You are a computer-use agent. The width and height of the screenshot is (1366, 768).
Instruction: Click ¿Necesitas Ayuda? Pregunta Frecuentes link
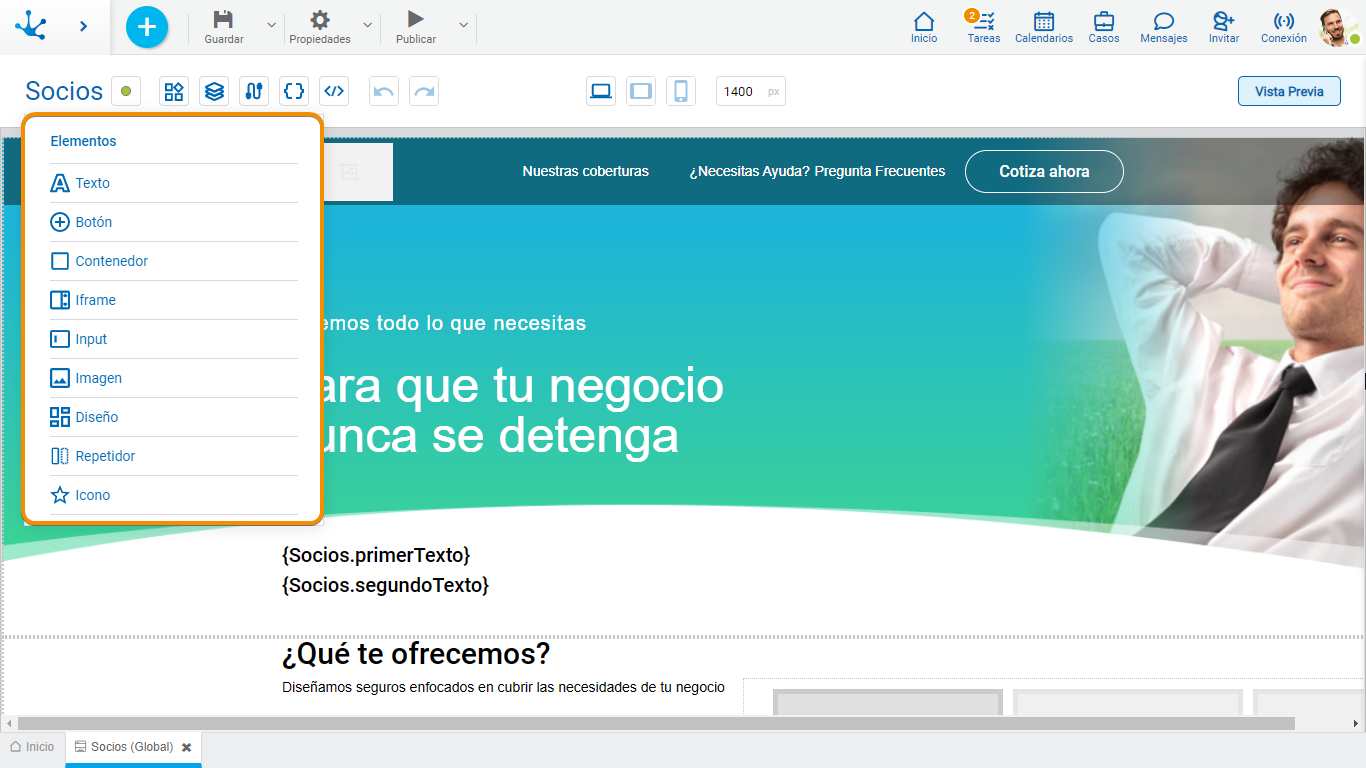817,171
